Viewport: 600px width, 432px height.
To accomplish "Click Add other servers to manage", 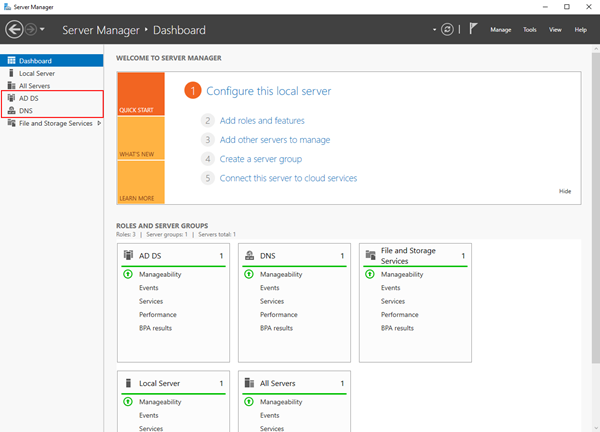I will pyautogui.click(x=275, y=140).
